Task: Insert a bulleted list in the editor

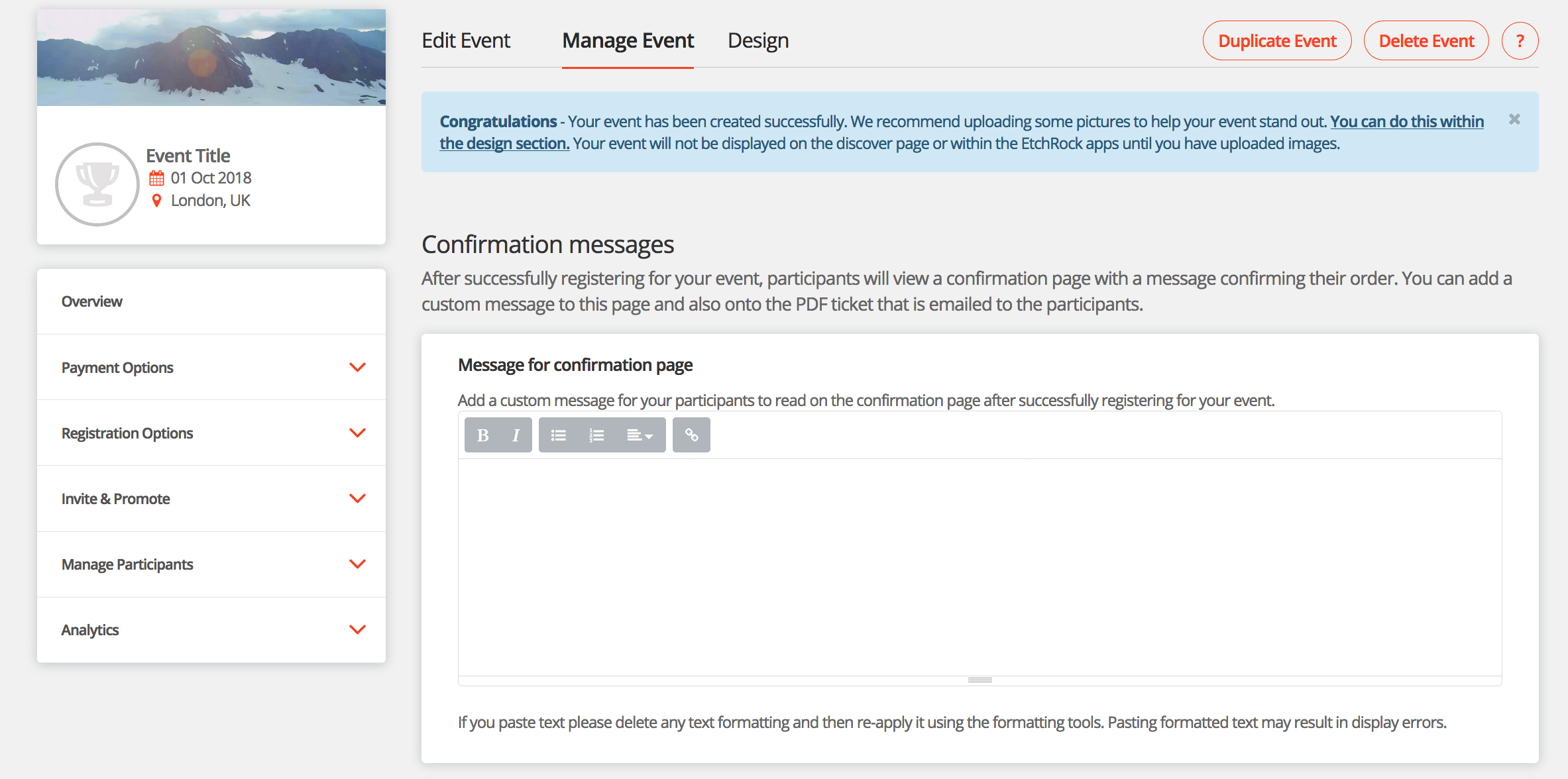Action: [559, 435]
